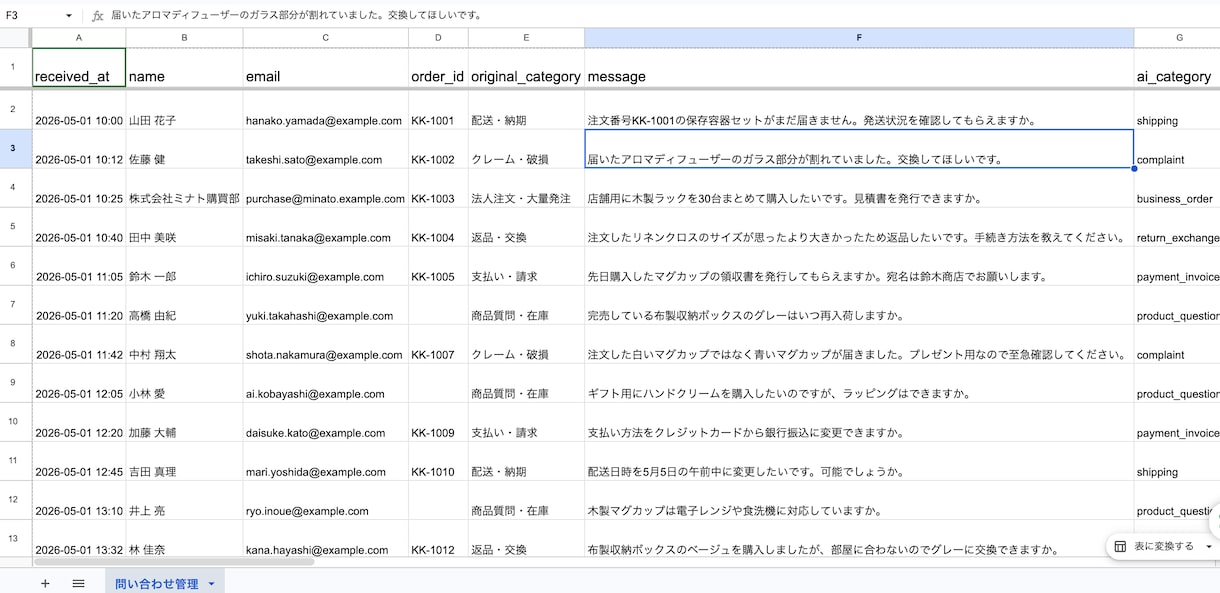Select cell misaki.tanaka@example.com
This screenshot has width=1220, height=593.
pos(326,227)
